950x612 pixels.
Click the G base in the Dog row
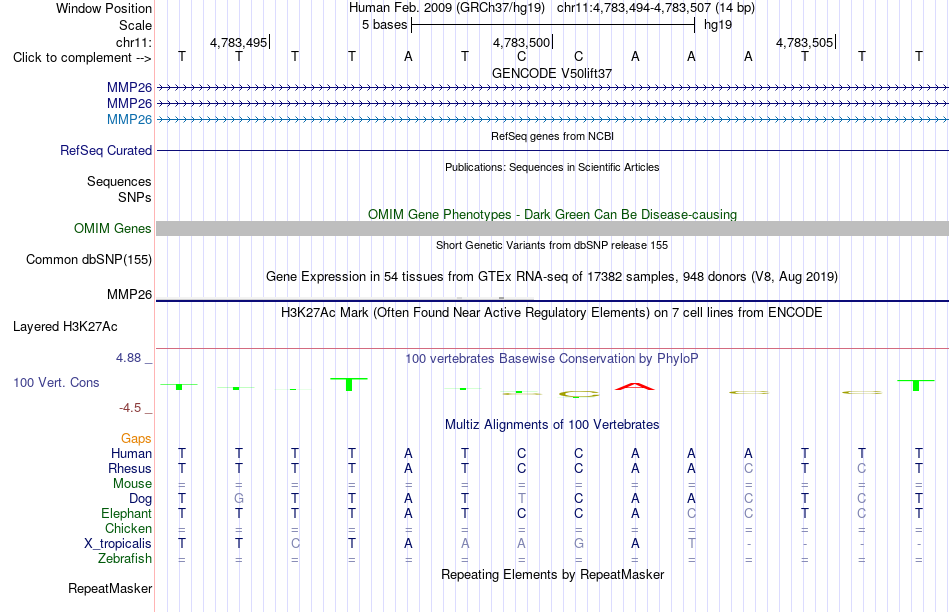[x=239, y=499]
